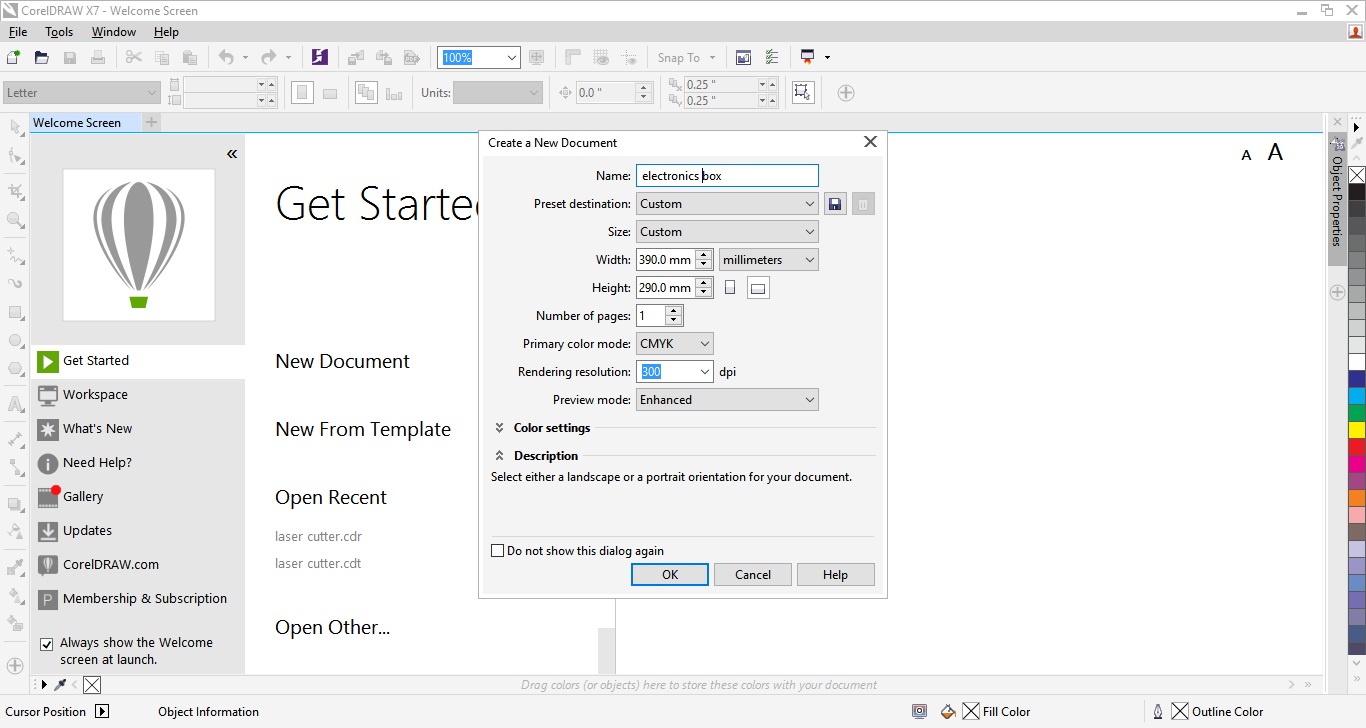Click the Undo arrow icon
1366x728 pixels.
pyautogui.click(x=226, y=57)
